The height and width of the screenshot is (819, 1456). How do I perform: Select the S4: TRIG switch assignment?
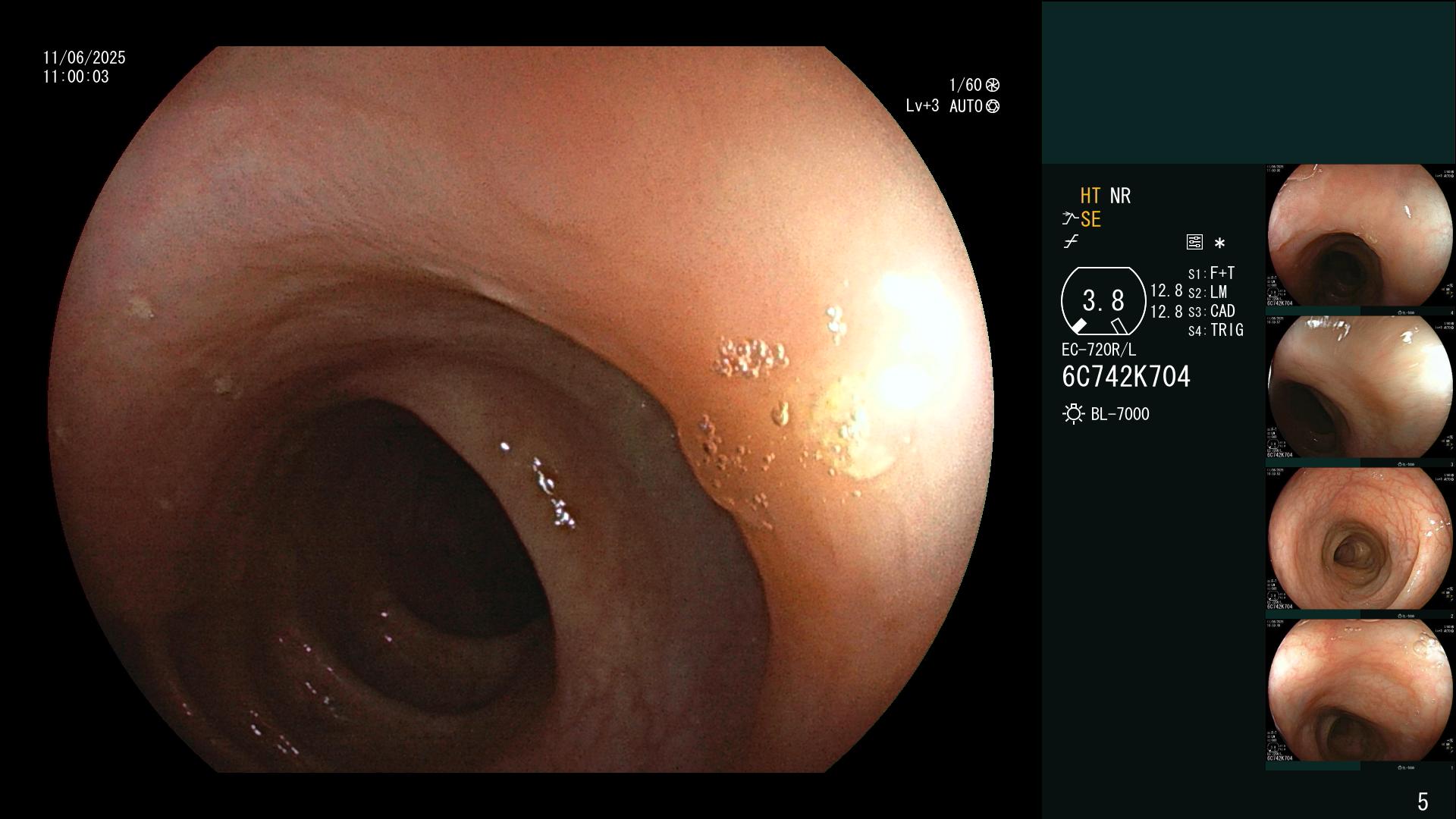pos(1216,330)
